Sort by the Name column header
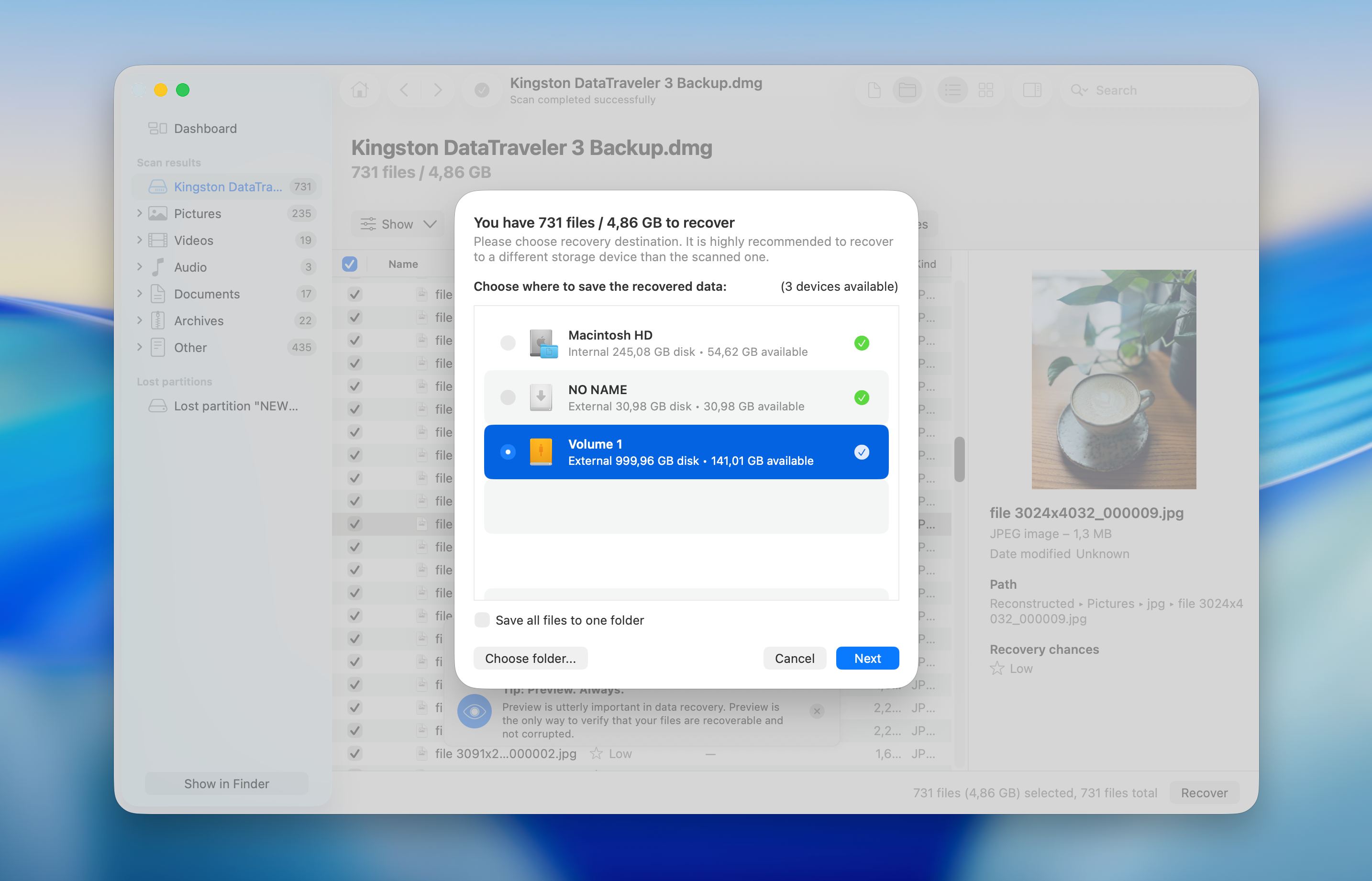Screen dimensions: 1372x881 click(403, 264)
